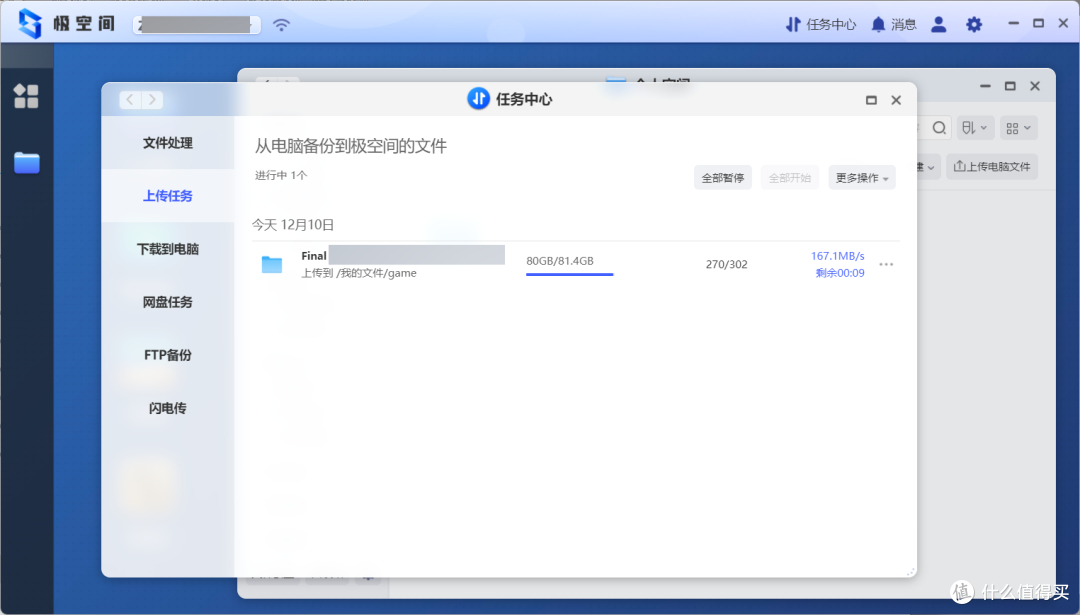Click the 任务中心 title transfer icon
Image resolution: width=1080 pixels, height=615 pixels.
pyautogui.click(x=478, y=98)
